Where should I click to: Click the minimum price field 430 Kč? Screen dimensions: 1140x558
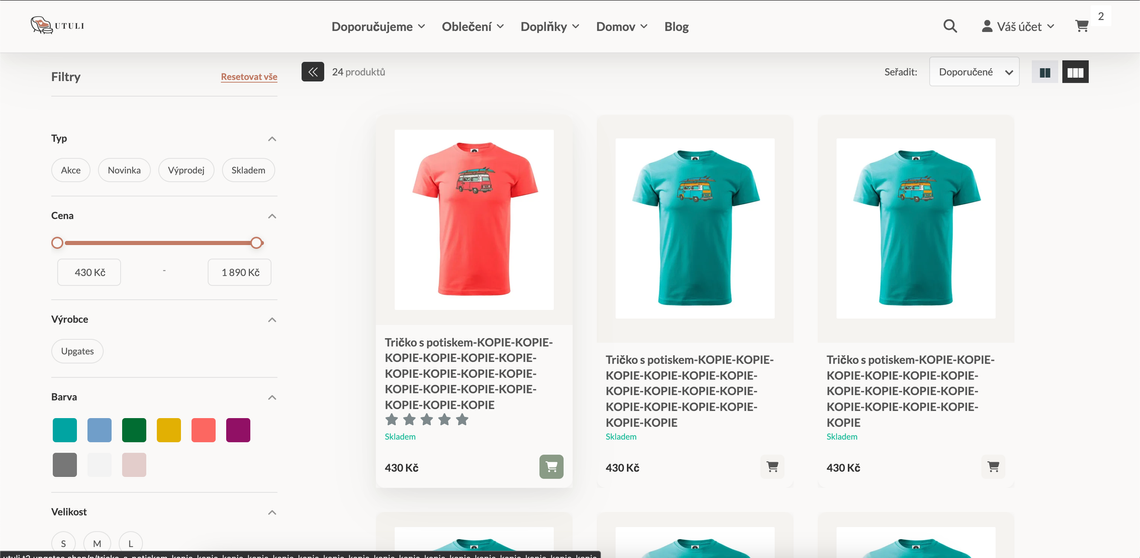tap(90, 272)
